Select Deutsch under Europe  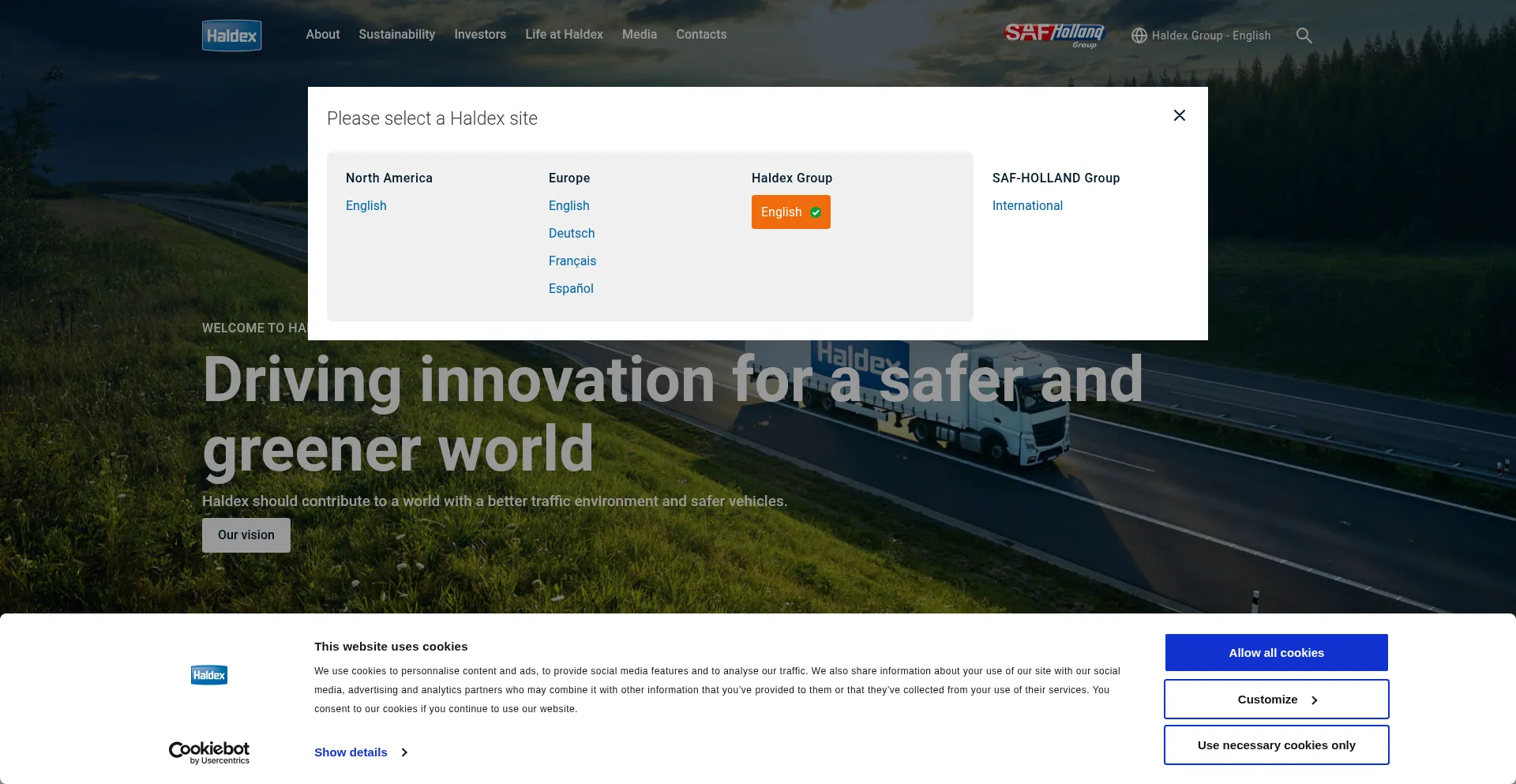click(x=572, y=234)
